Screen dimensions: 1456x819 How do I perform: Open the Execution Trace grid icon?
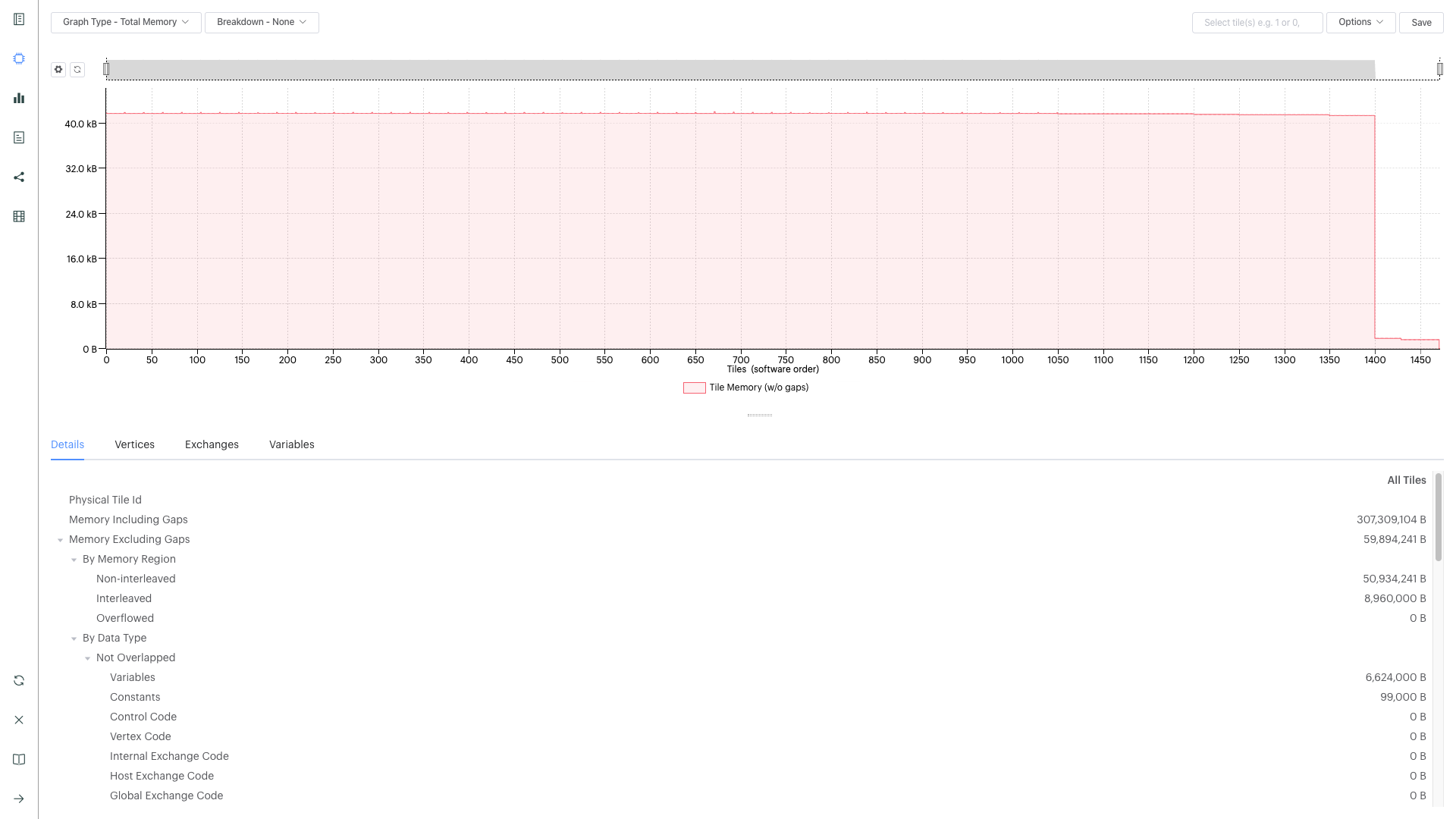coord(19,217)
